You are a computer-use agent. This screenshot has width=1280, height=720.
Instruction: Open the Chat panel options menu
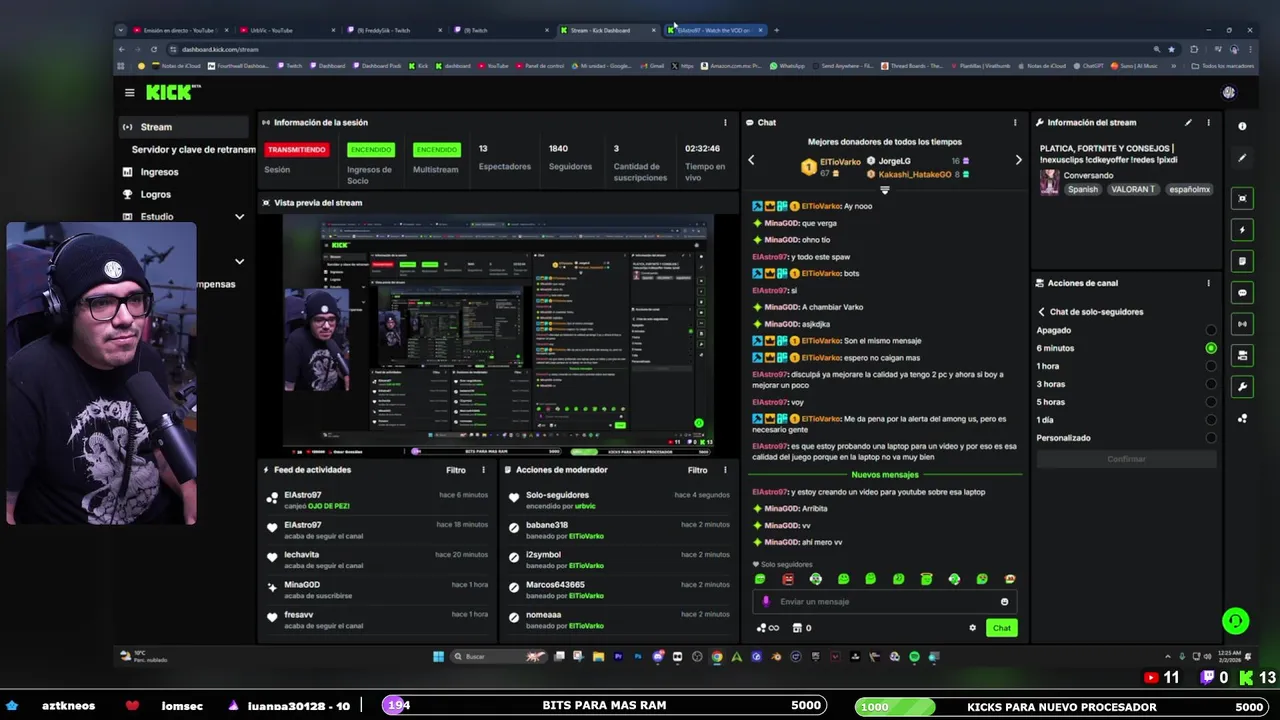point(1015,123)
